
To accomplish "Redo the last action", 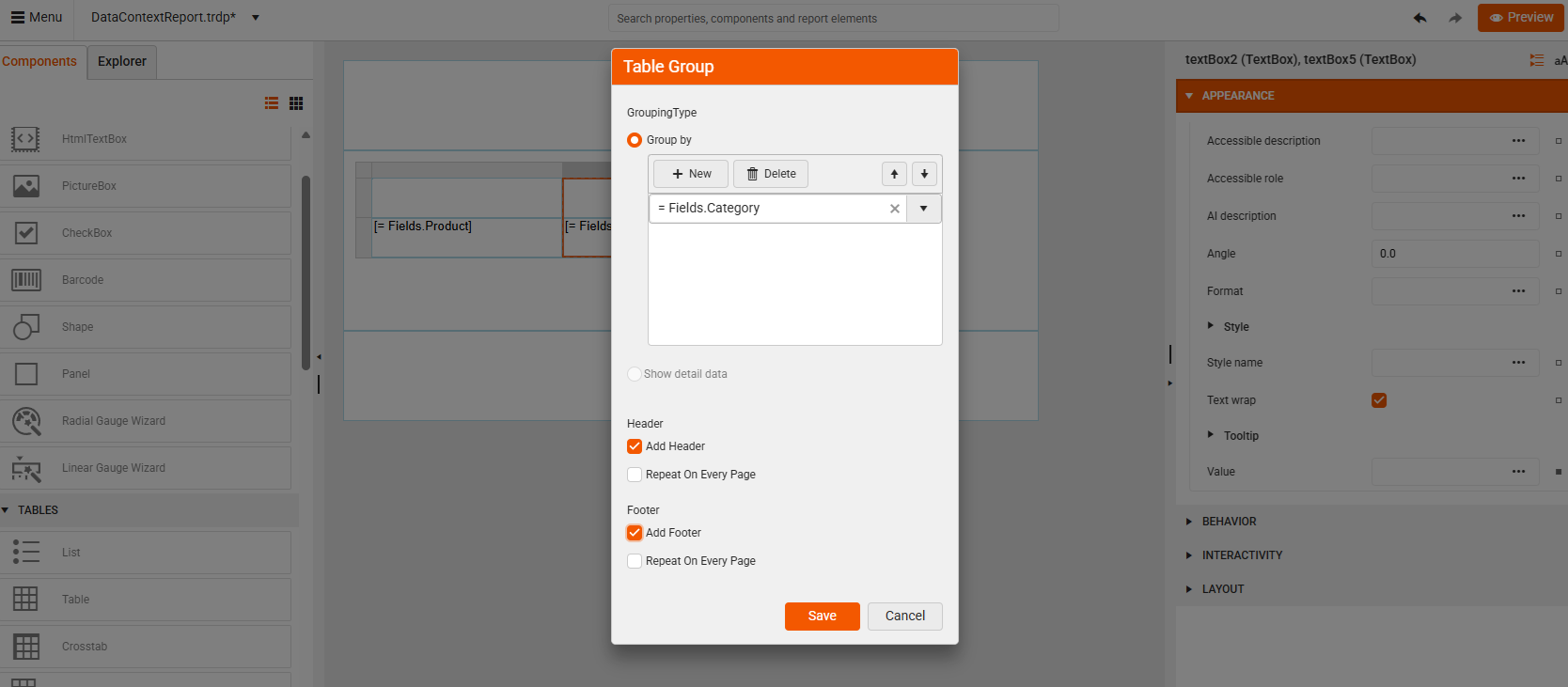I will click(x=1455, y=18).
